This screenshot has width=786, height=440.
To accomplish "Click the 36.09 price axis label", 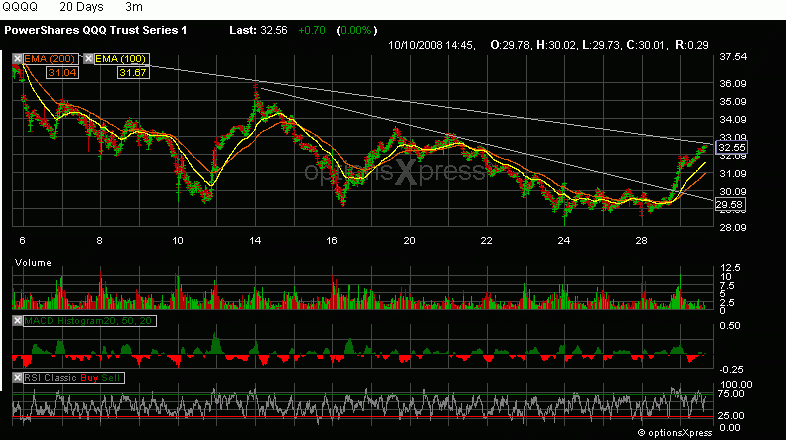I will (x=733, y=84).
